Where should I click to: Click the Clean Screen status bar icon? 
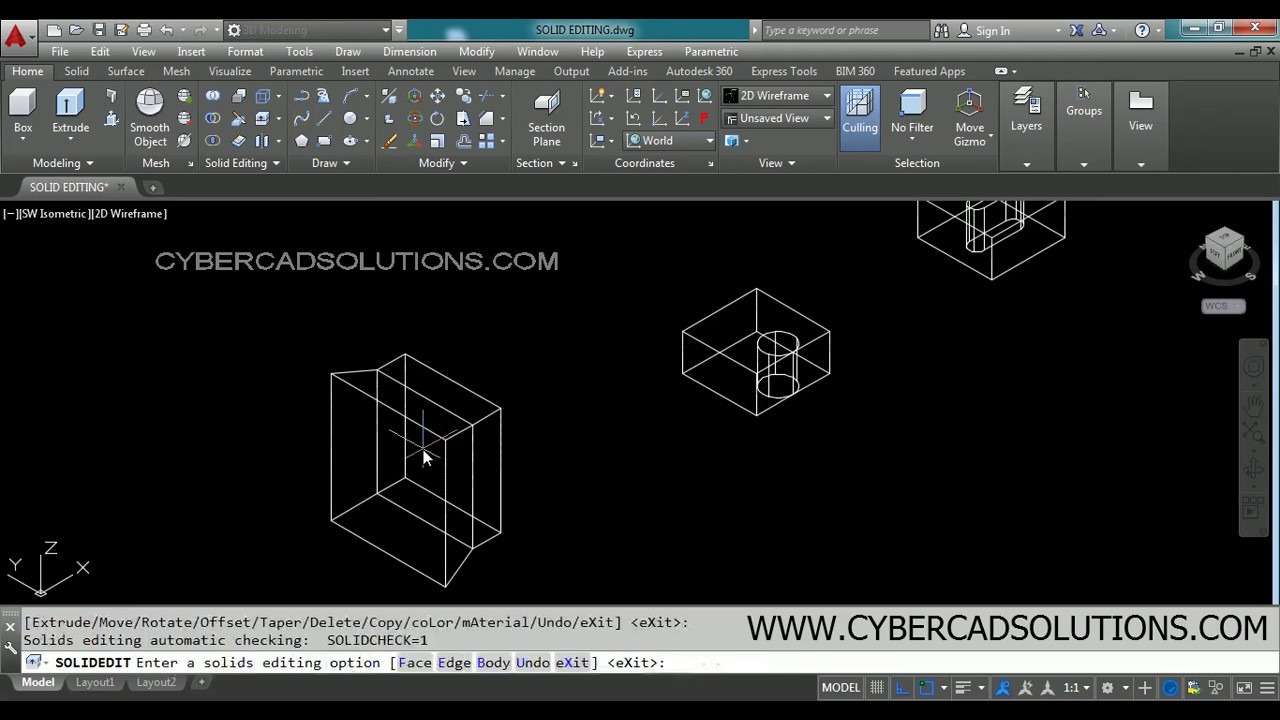pos(1244,688)
